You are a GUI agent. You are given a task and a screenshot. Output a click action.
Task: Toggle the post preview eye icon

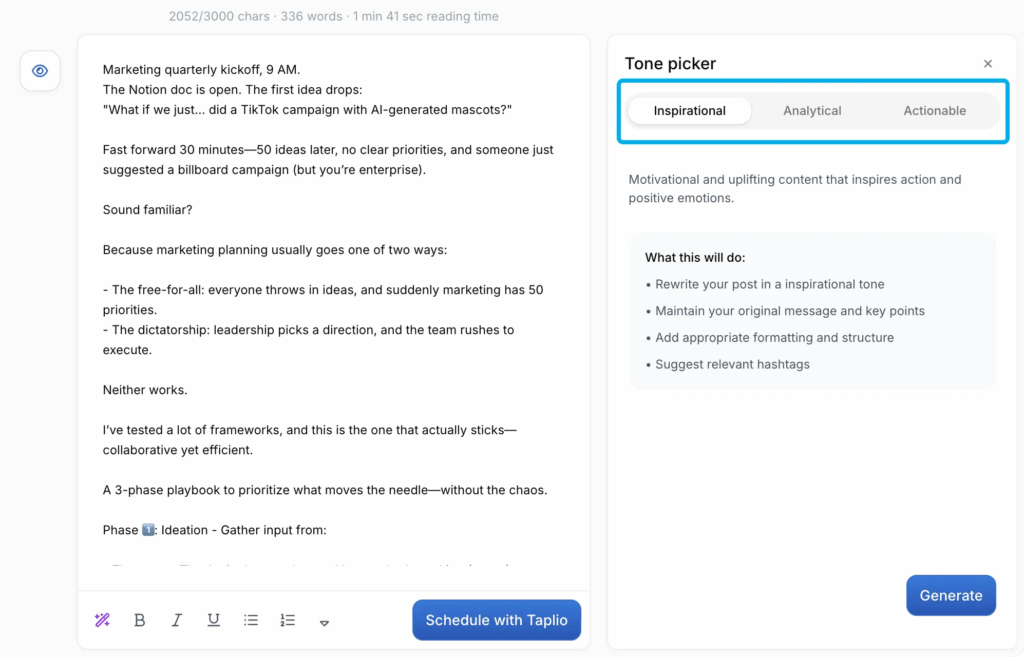pyautogui.click(x=40, y=71)
